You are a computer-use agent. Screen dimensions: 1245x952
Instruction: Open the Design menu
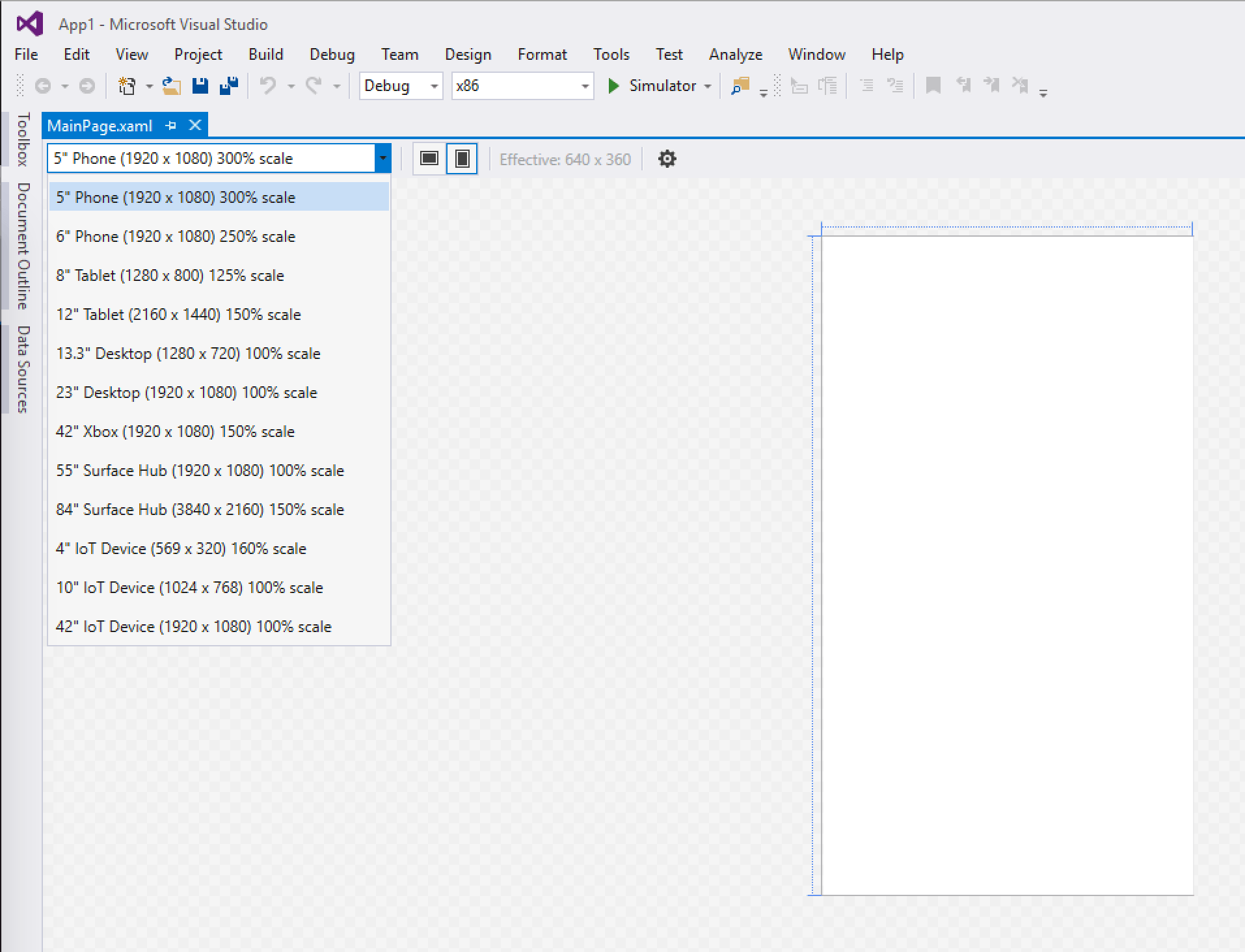[x=468, y=54]
